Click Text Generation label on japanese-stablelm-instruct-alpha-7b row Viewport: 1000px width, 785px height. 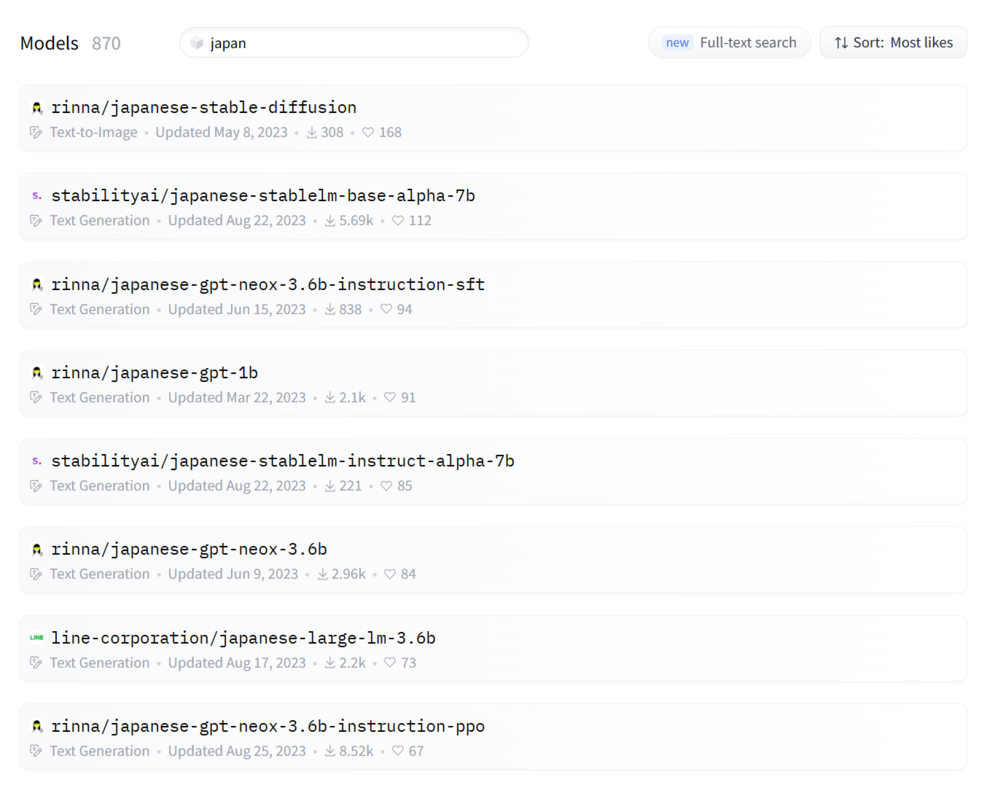coord(99,486)
